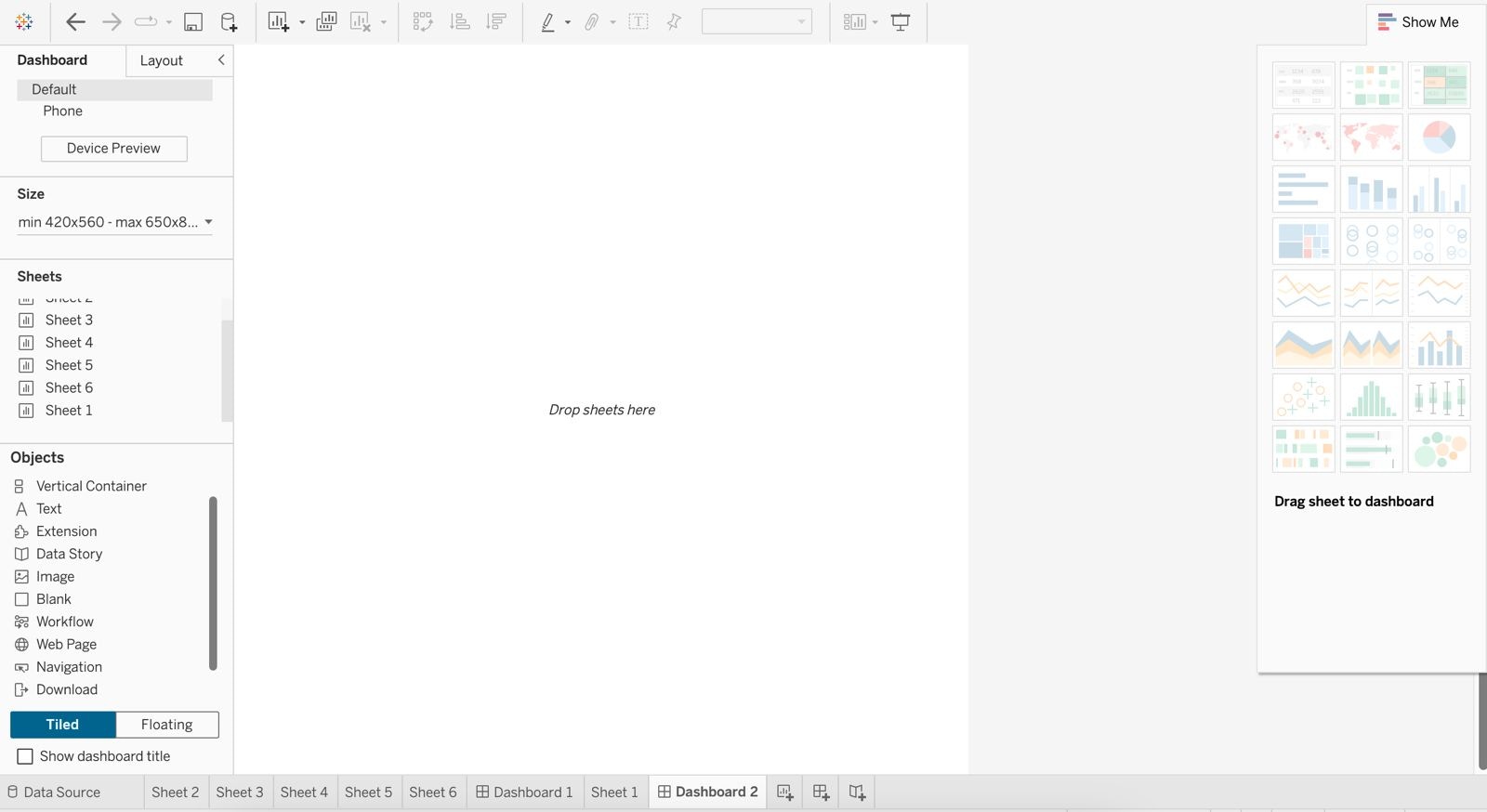Select the histogram in Show Me
1487x812 pixels.
coord(1371,397)
